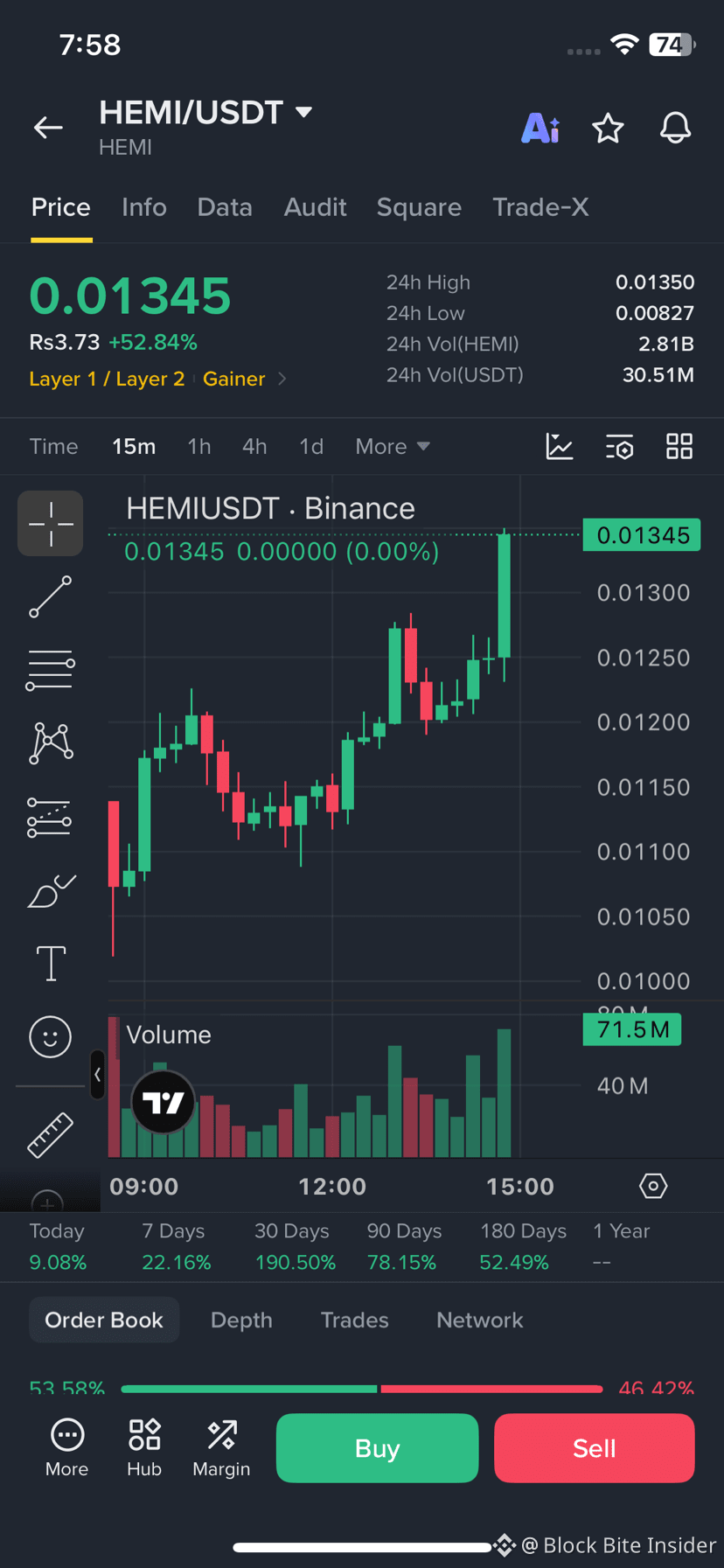The width and height of the screenshot is (724, 1568).
Task: Click the 24h High value 0.01350
Action: coord(655,282)
